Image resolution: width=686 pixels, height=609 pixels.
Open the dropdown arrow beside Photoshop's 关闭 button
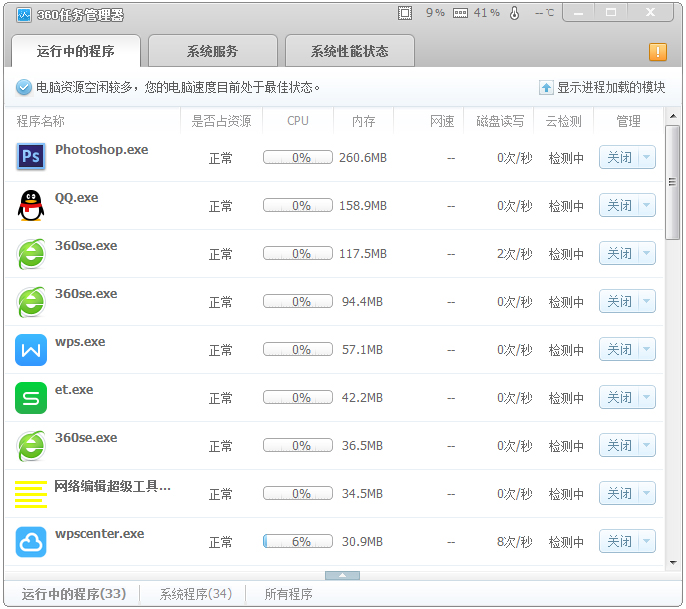[646, 158]
